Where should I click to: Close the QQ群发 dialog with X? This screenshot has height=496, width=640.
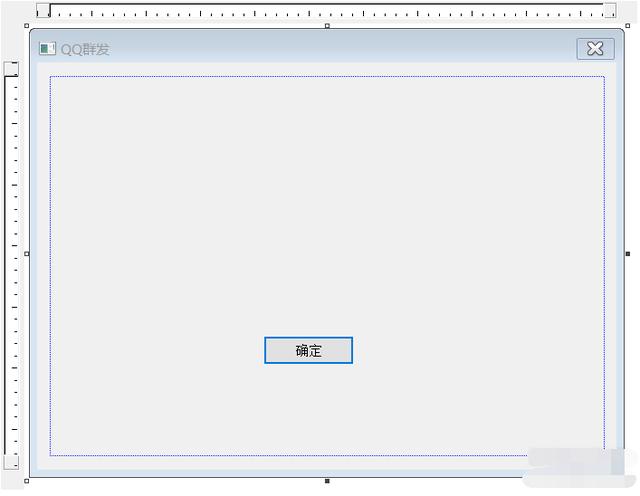[595, 49]
